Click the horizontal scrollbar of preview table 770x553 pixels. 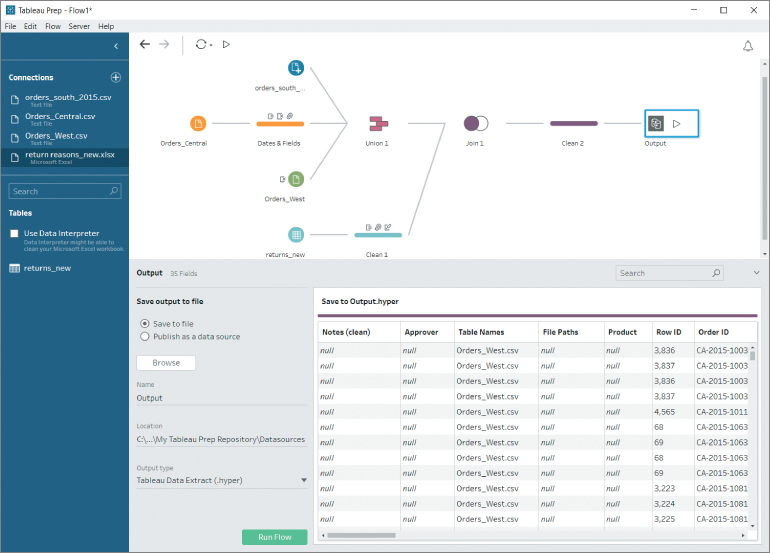(x=361, y=535)
